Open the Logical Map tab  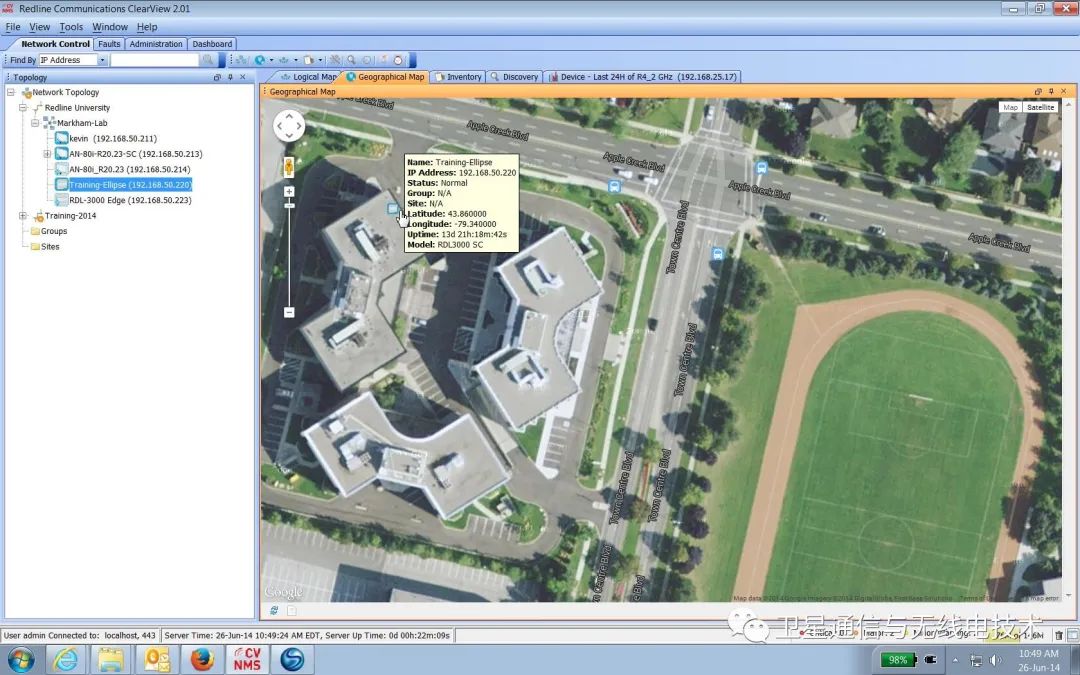coord(309,77)
